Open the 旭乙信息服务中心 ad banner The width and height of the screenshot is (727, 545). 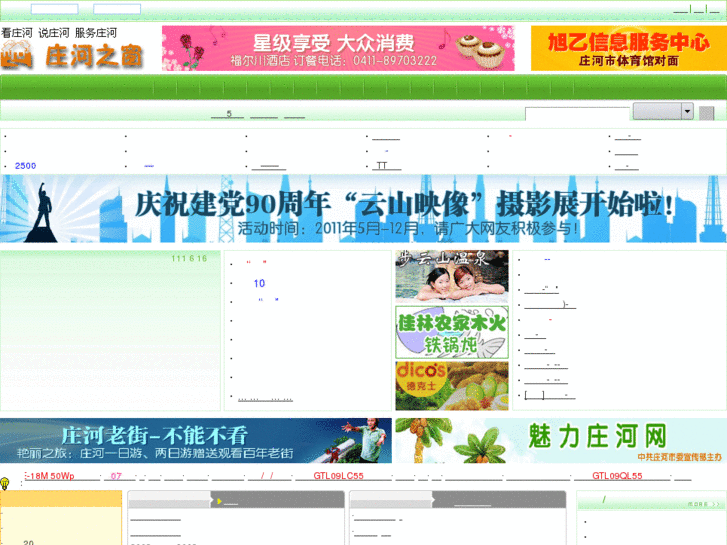click(629, 48)
